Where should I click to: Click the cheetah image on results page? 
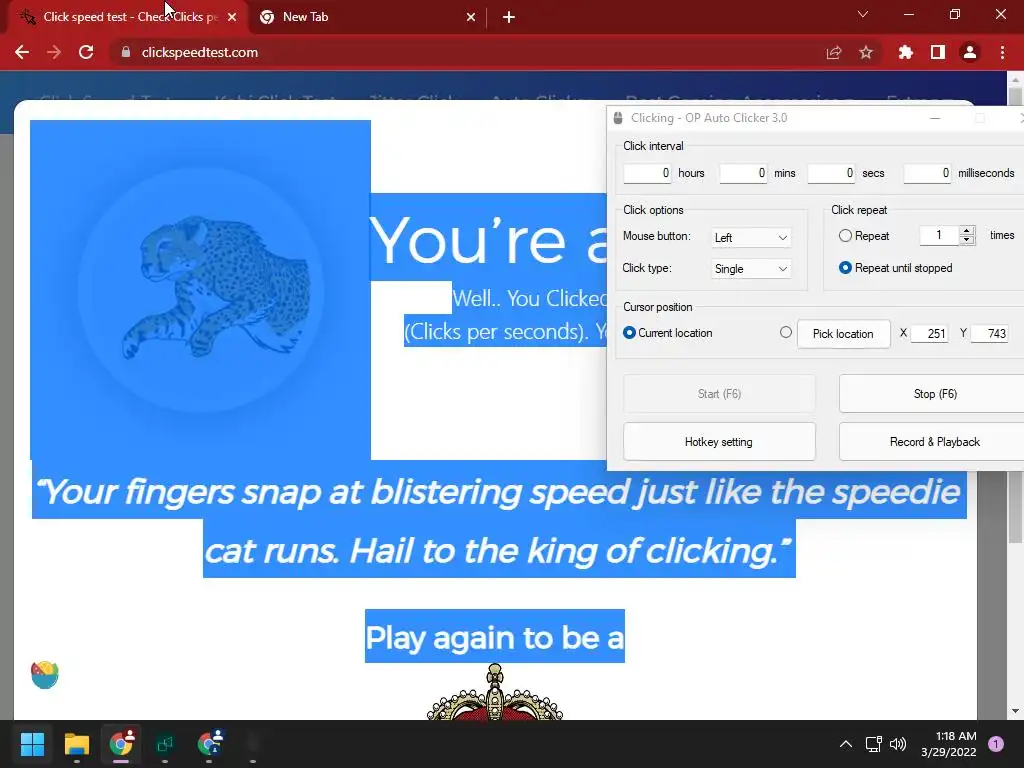tap(200, 290)
